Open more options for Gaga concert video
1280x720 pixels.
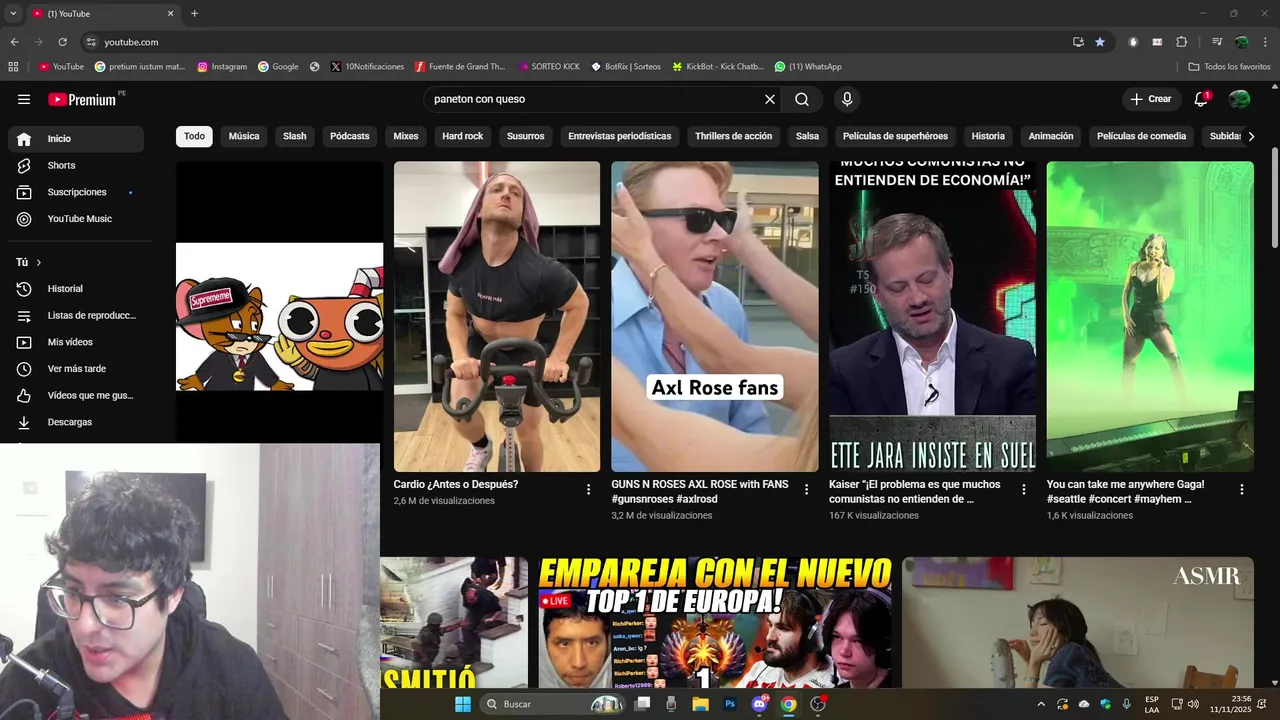coord(1241,489)
